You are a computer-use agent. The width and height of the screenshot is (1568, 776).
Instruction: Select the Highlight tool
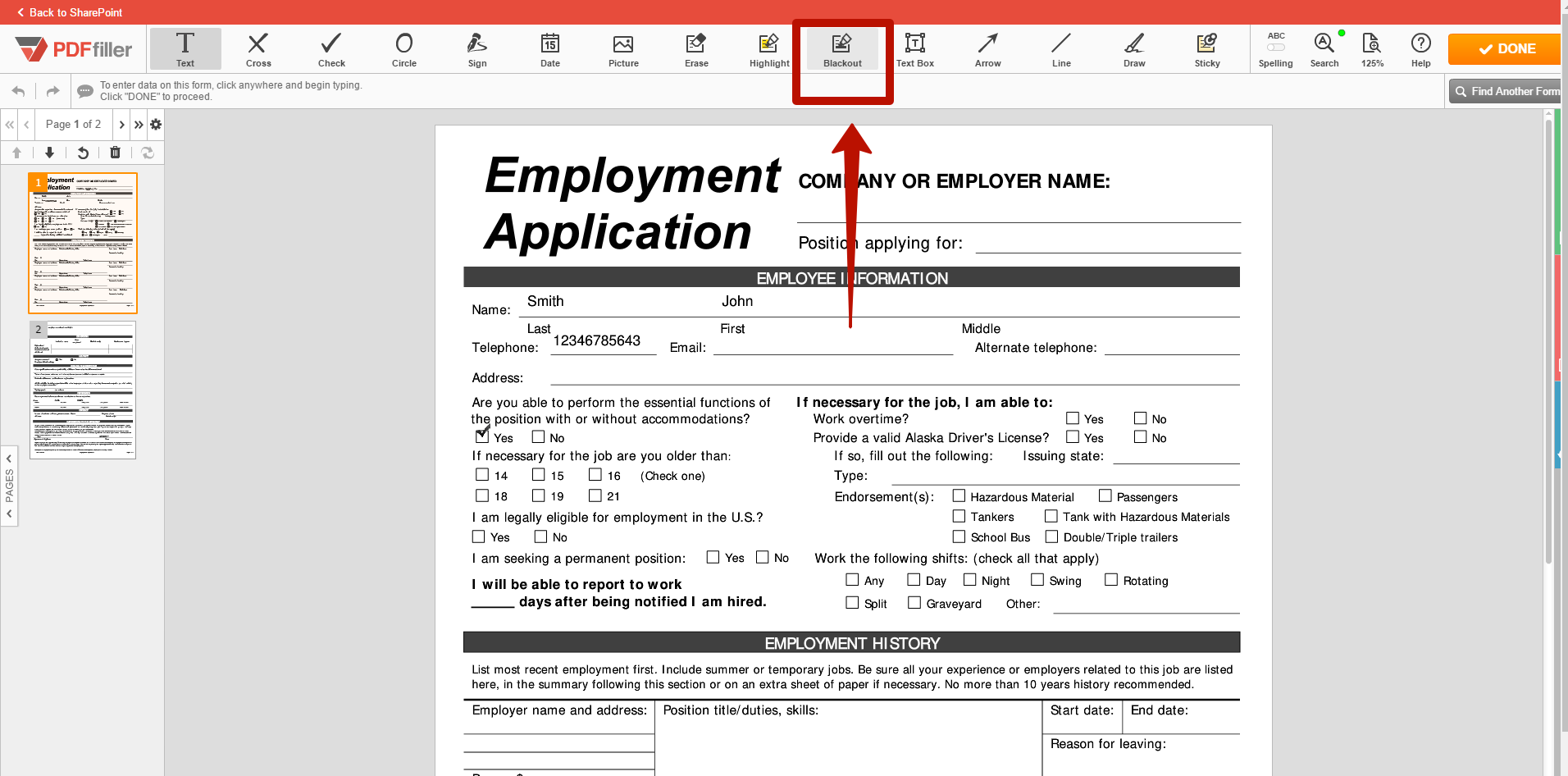pyautogui.click(x=769, y=49)
